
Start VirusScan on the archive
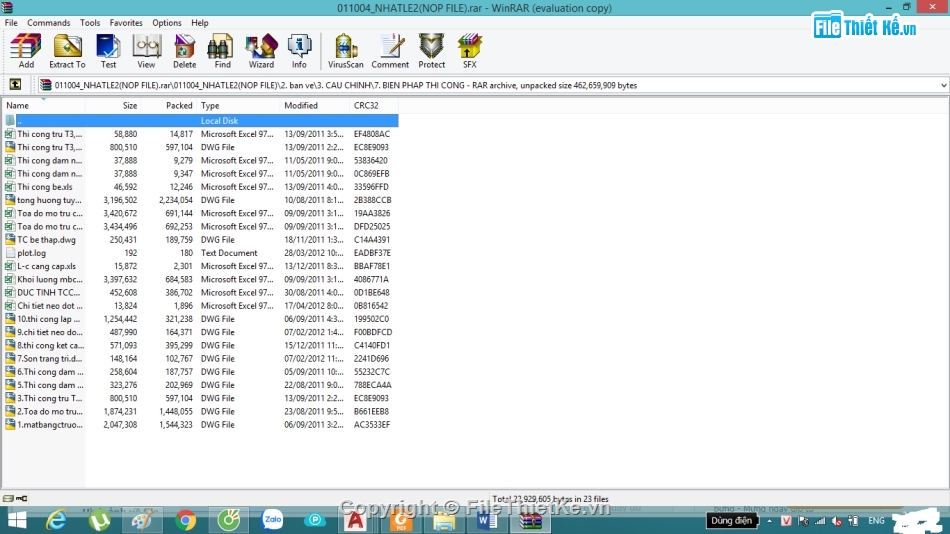pos(345,51)
